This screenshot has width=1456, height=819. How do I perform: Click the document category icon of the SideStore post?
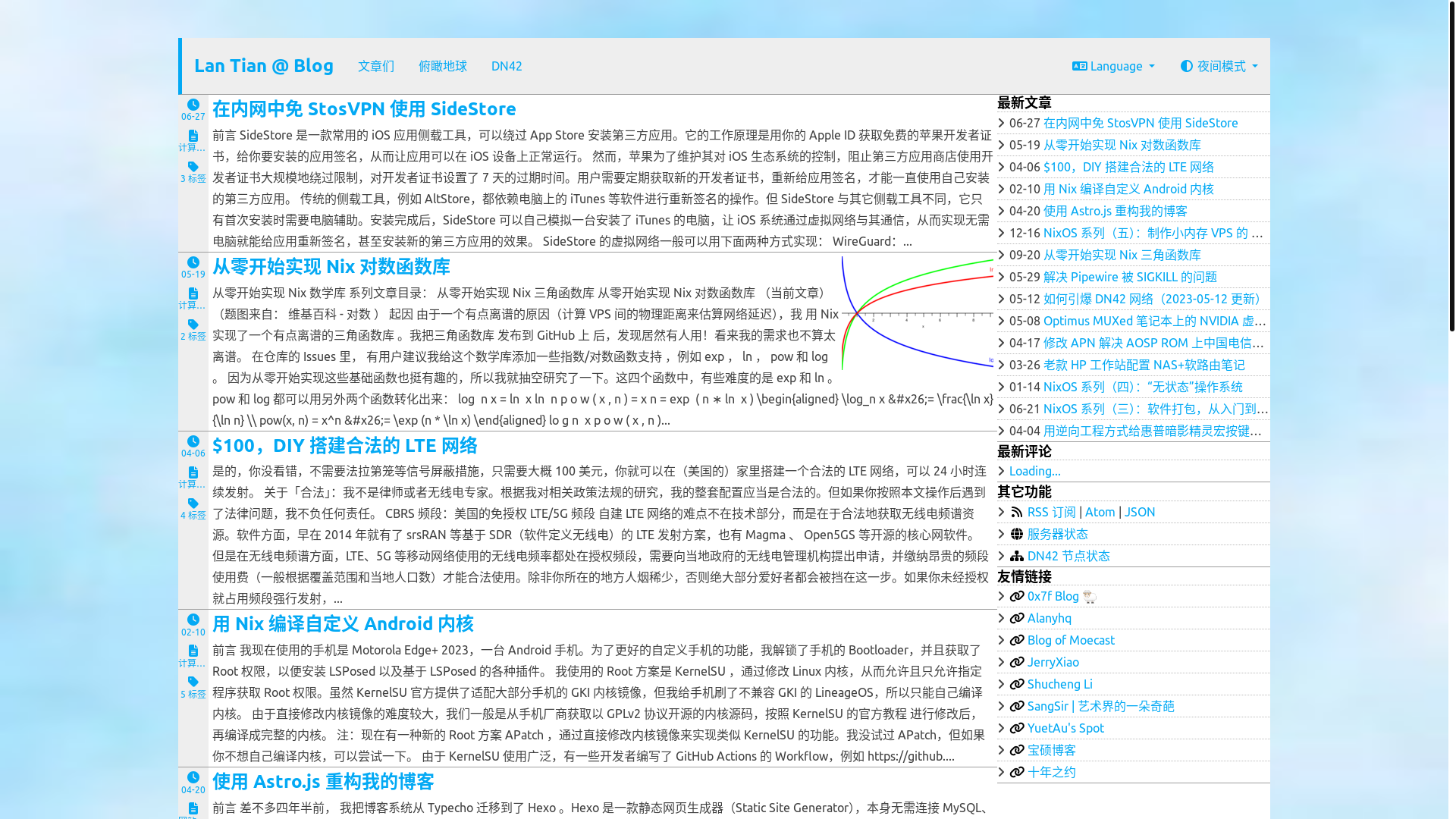(x=193, y=136)
